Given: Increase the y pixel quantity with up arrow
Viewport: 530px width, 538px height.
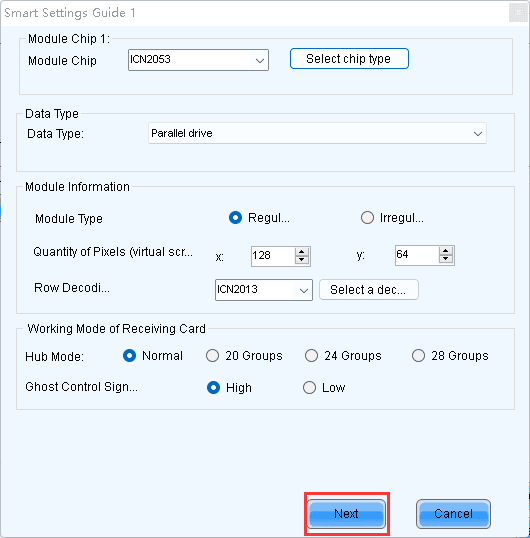Looking at the screenshot, I should coord(446,251).
